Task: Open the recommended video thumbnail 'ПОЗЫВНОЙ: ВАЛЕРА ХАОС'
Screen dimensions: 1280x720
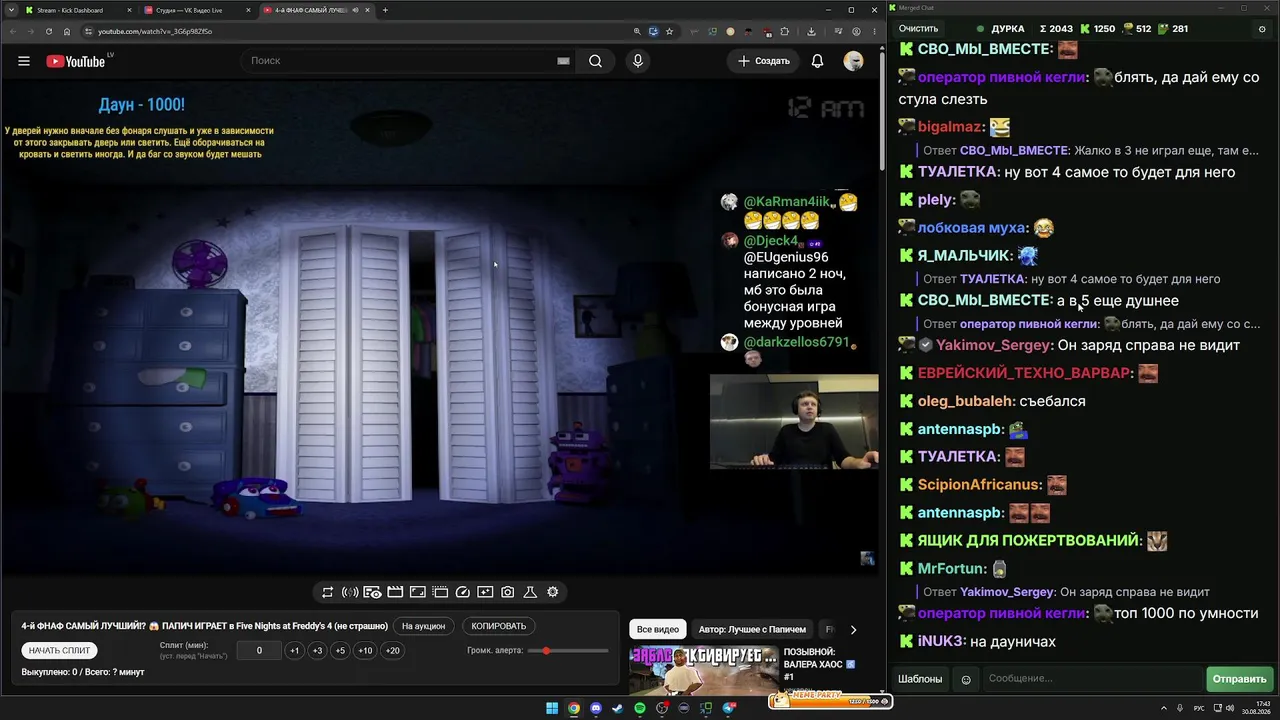Action: (703, 669)
